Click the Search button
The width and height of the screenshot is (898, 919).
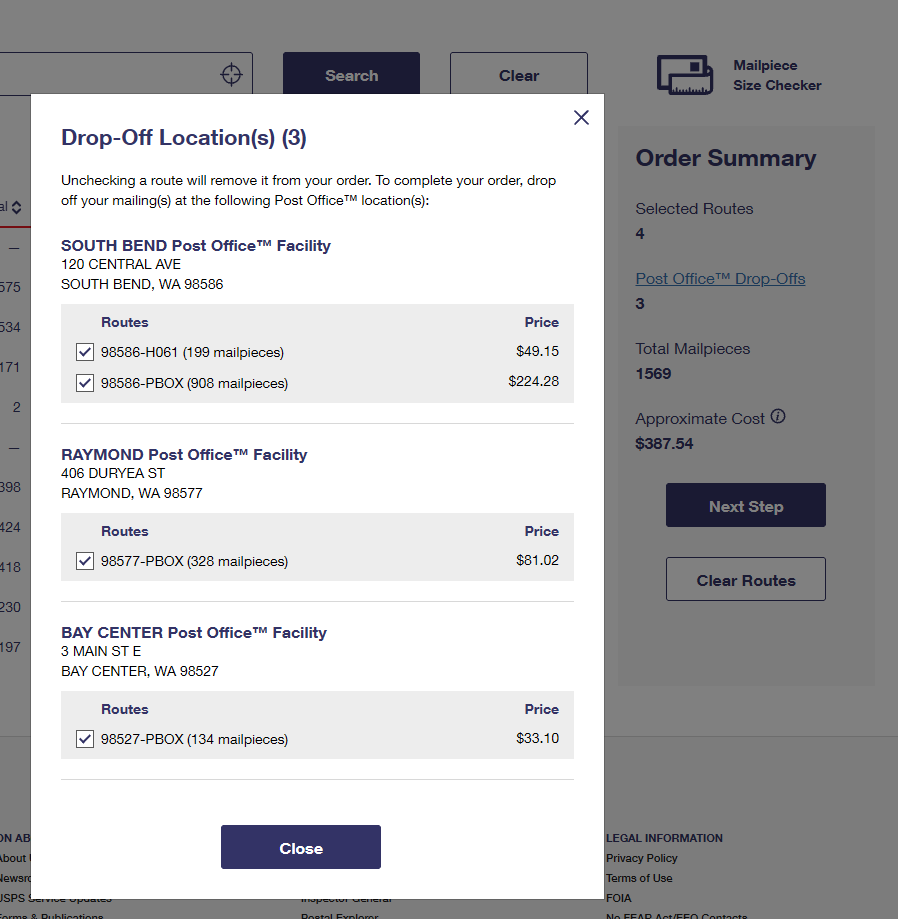point(351,74)
